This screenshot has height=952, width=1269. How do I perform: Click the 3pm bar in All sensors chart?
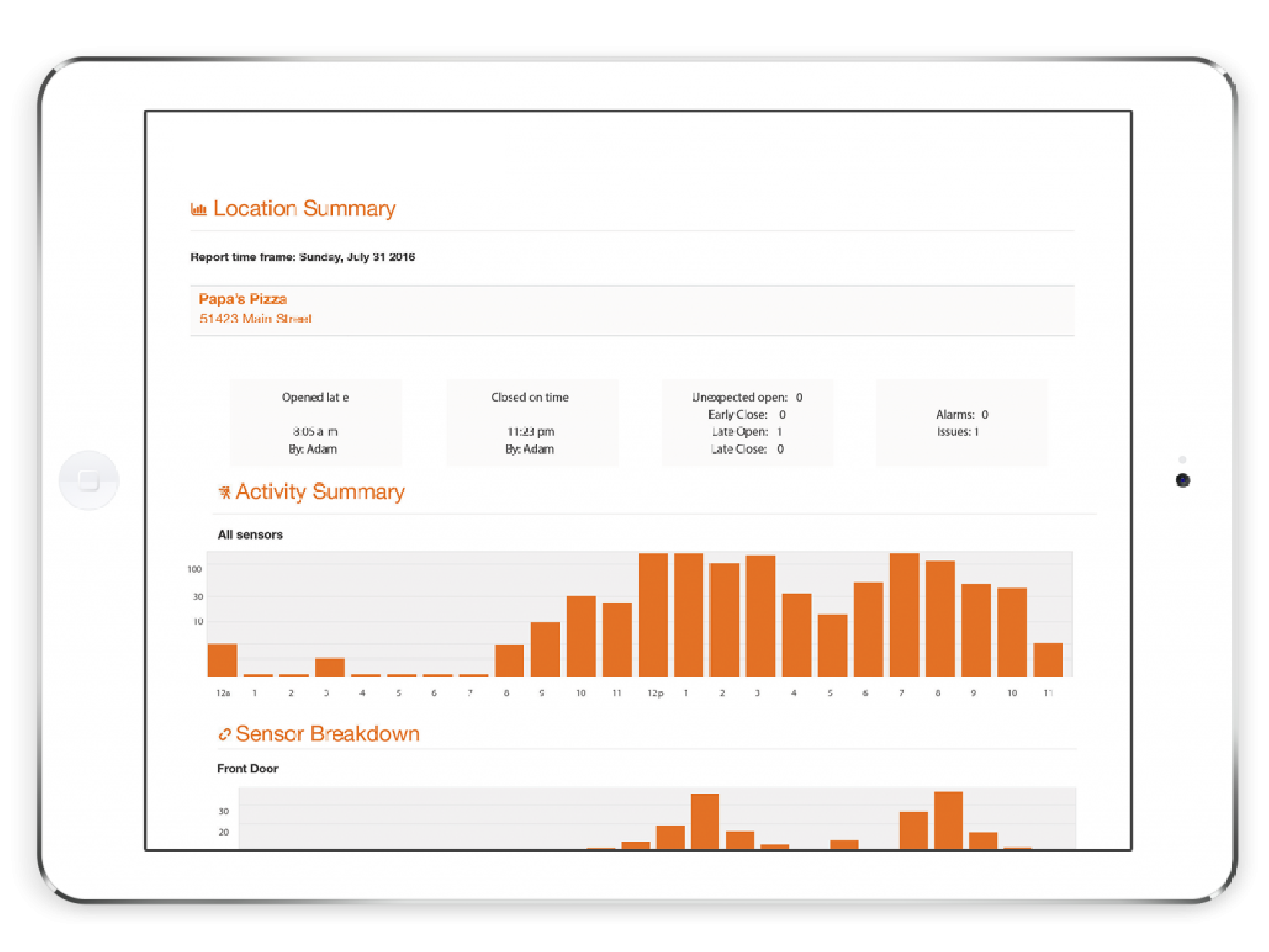click(760, 616)
